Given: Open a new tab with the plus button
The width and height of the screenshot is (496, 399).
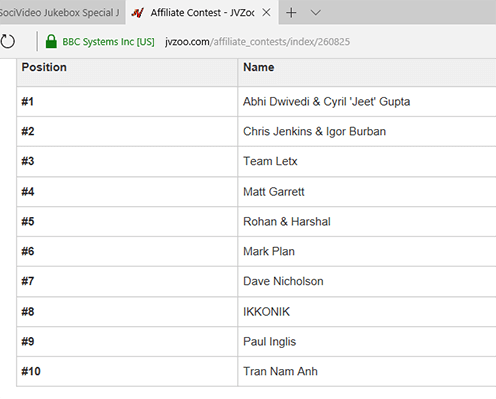Looking at the screenshot, I should pos(291,13).
